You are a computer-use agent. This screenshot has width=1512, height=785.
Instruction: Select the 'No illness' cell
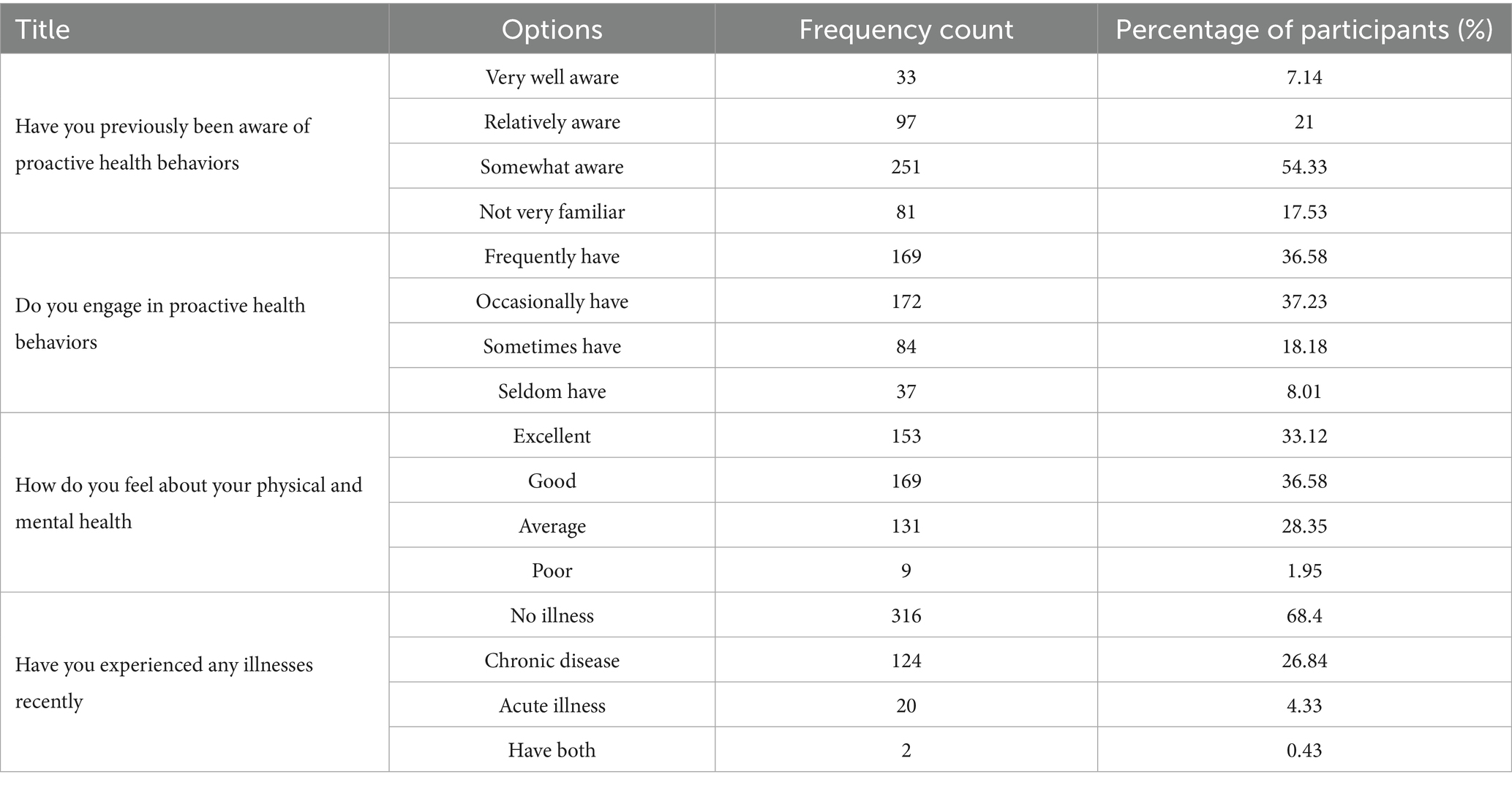point(552,615)
